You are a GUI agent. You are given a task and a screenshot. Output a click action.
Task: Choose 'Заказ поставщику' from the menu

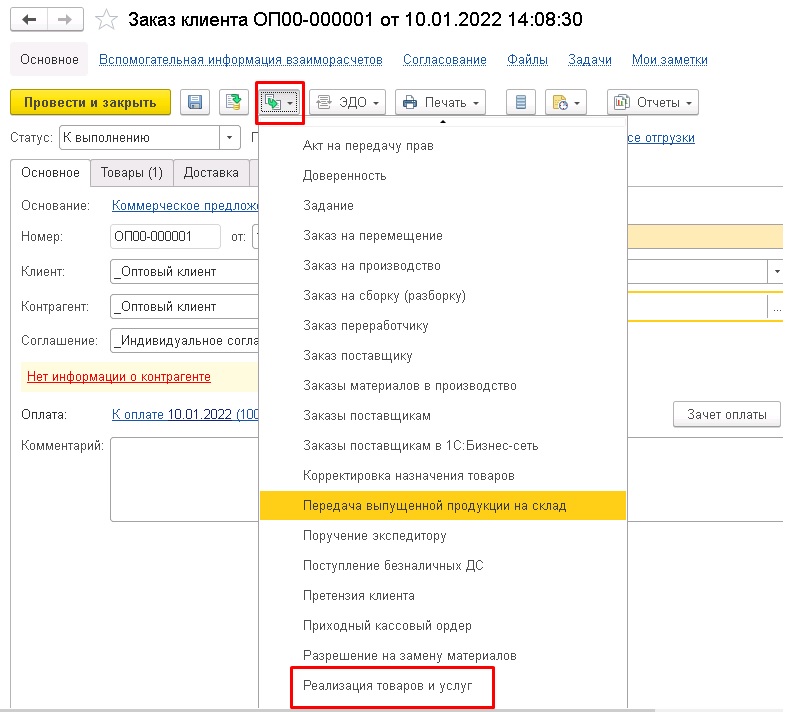[358, 355]
